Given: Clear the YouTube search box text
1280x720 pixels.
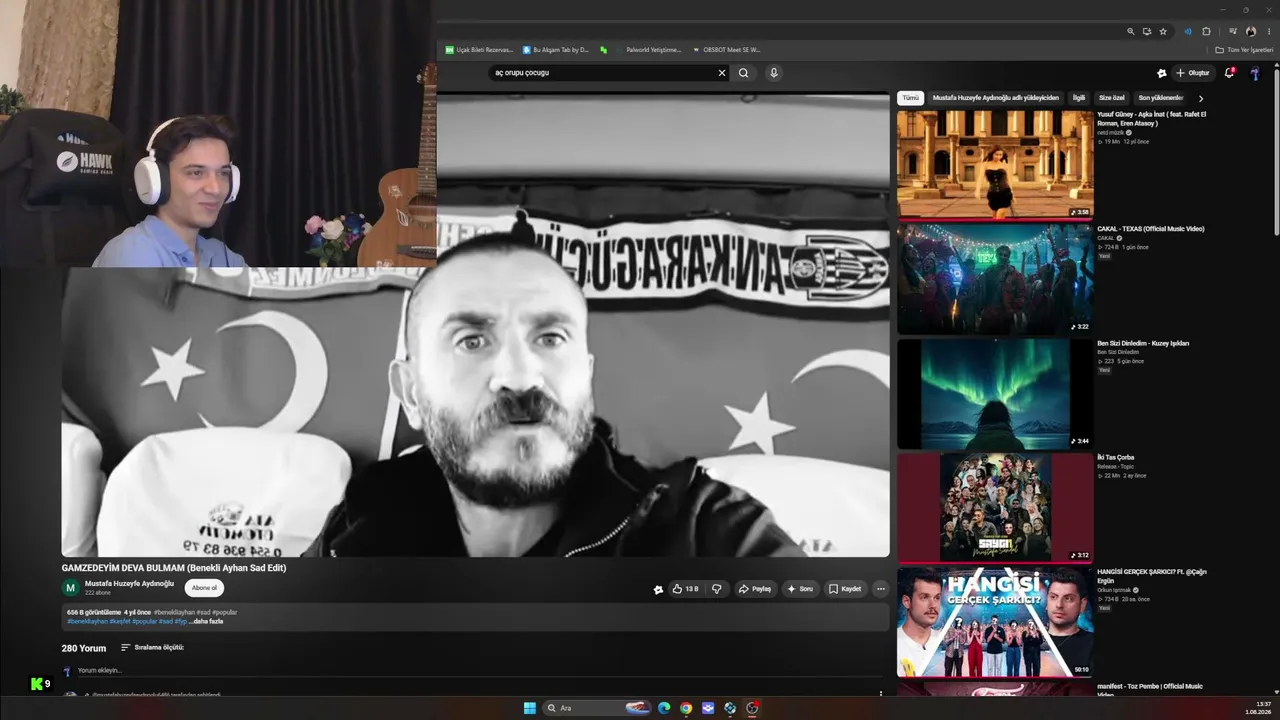Looking at the screenshot, I should coord(722,73).
